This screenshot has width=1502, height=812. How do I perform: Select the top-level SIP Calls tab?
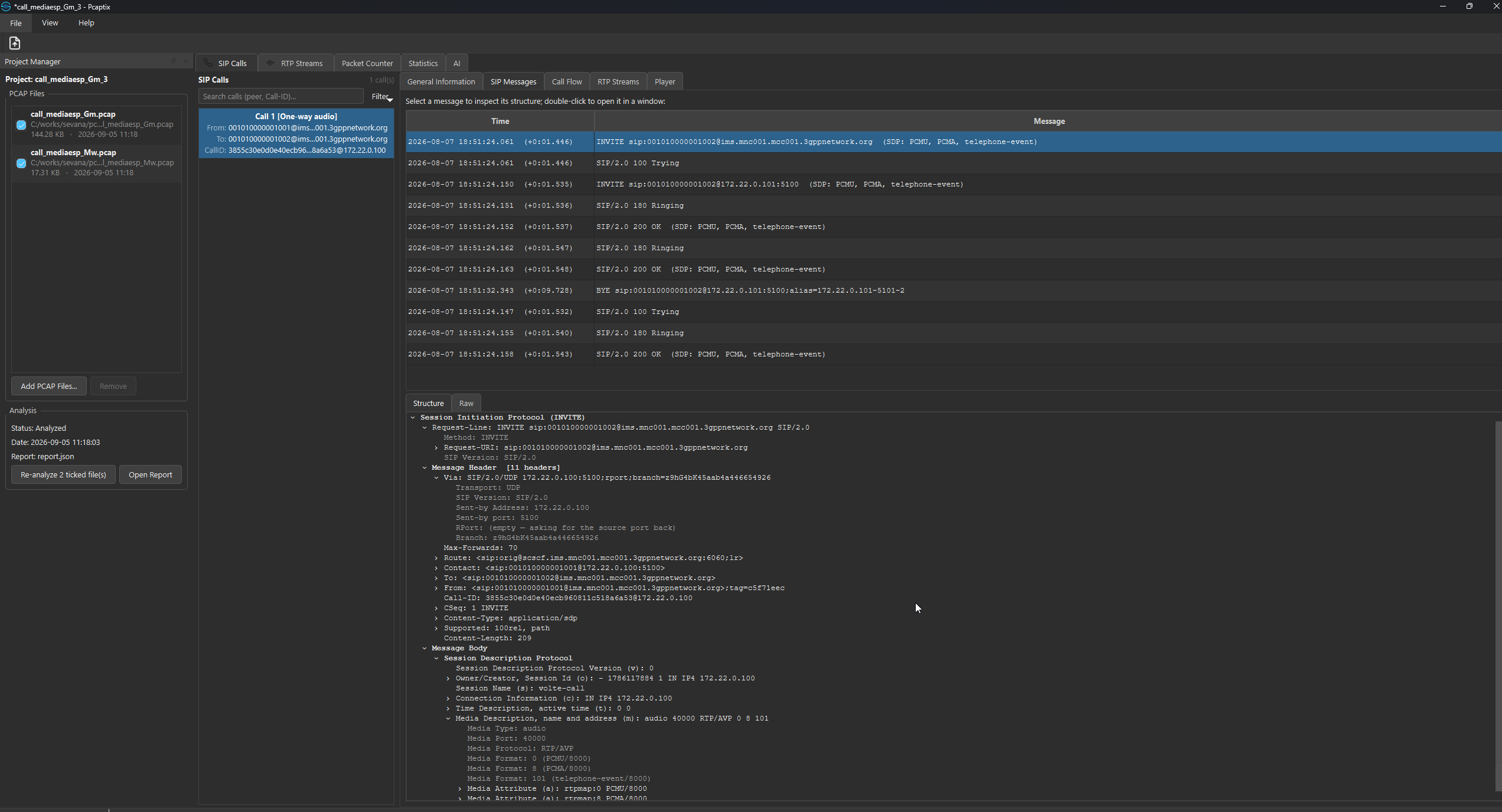pos(226,63)
